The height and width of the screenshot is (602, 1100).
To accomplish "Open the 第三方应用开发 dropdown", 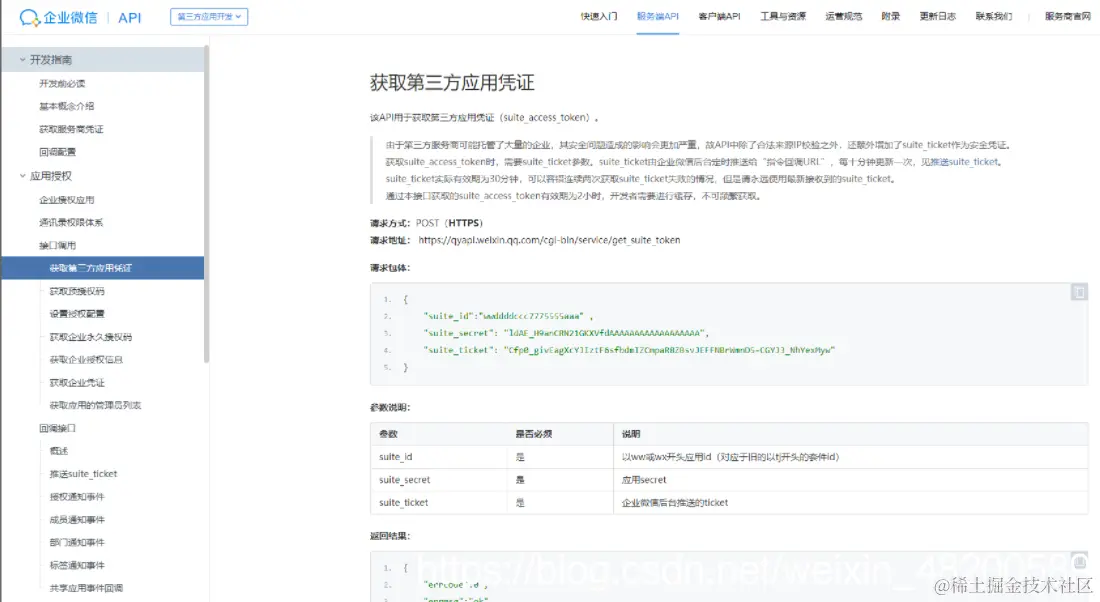I will (x=207, y=16).
